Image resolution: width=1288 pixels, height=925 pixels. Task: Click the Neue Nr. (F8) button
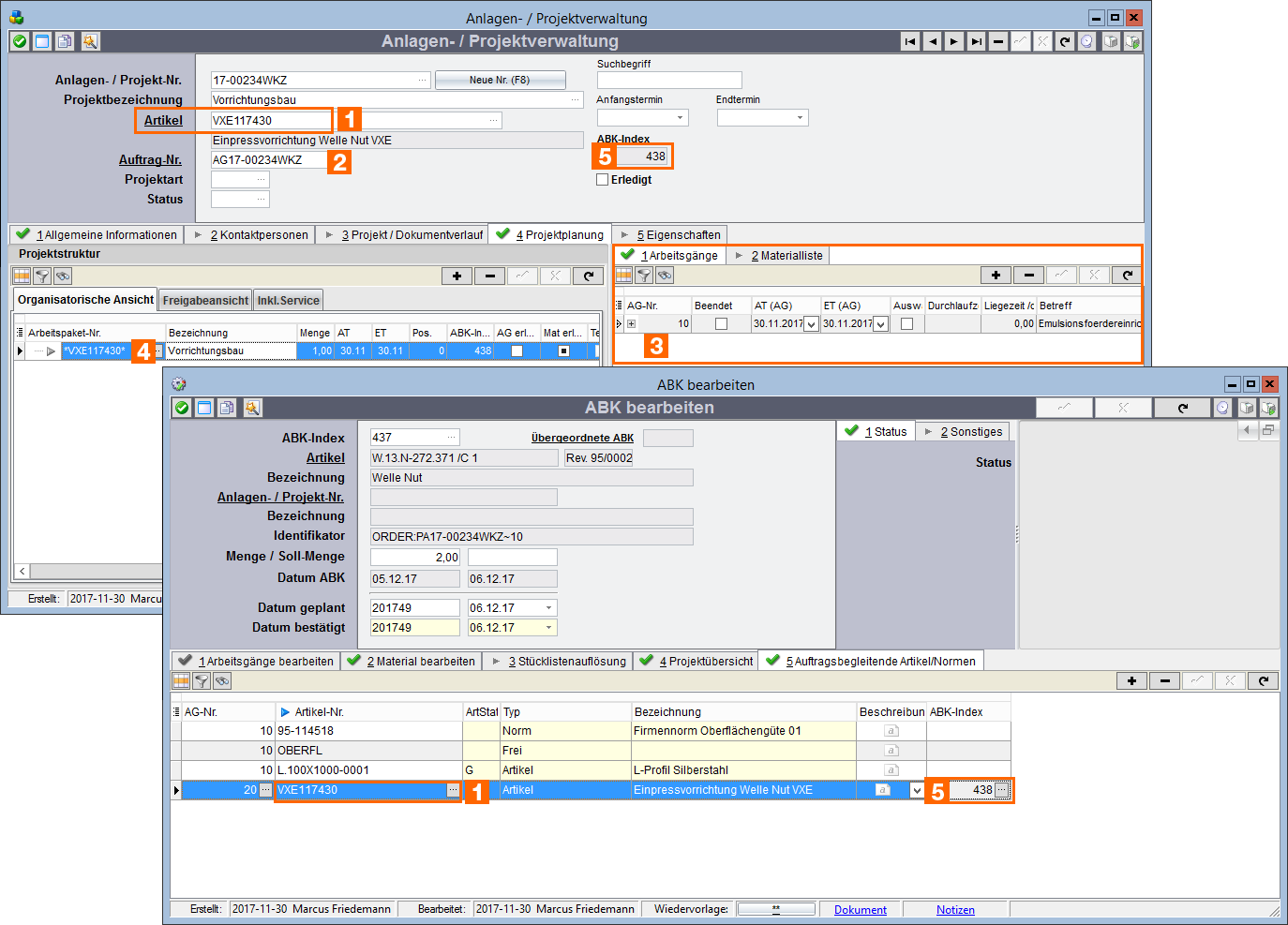500,81
